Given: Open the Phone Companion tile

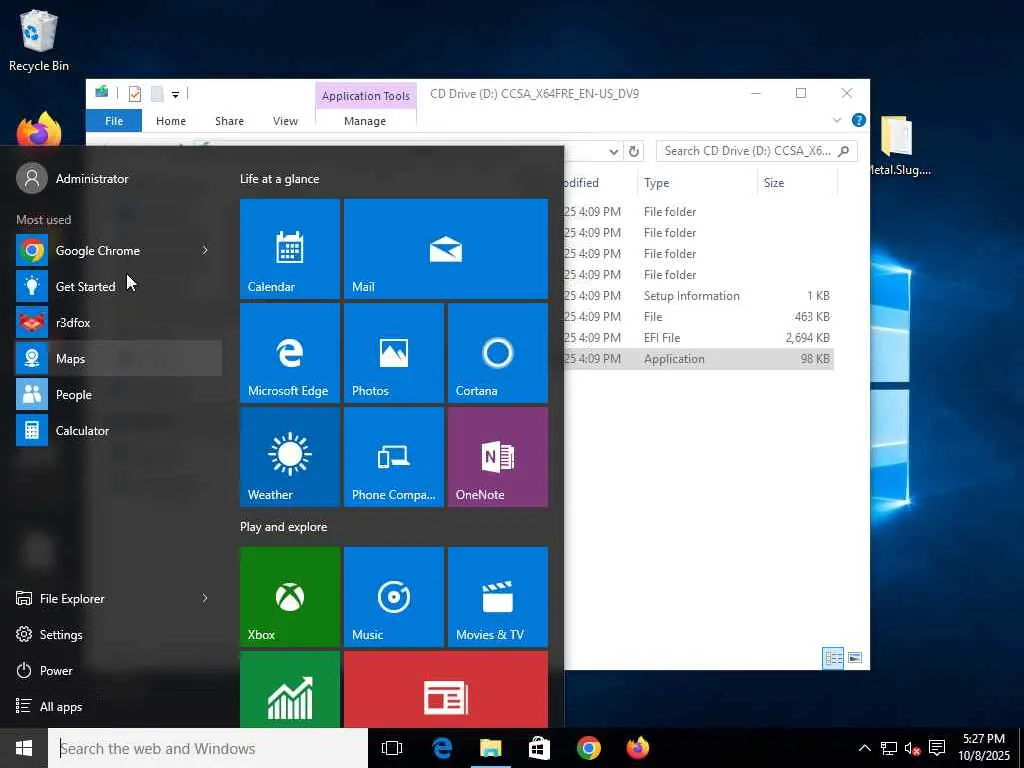Looking at the screenshot, I should pos(393,456).
